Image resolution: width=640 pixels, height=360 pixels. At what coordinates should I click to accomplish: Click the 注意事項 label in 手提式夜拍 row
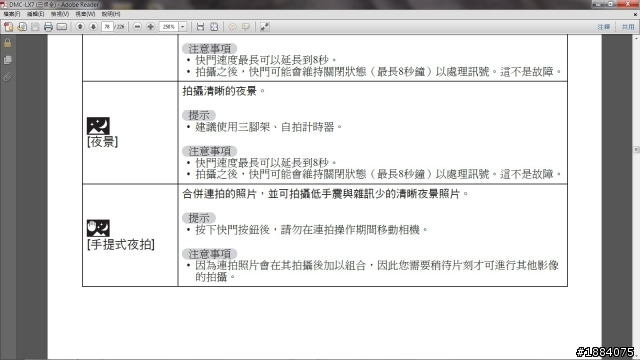209,254
